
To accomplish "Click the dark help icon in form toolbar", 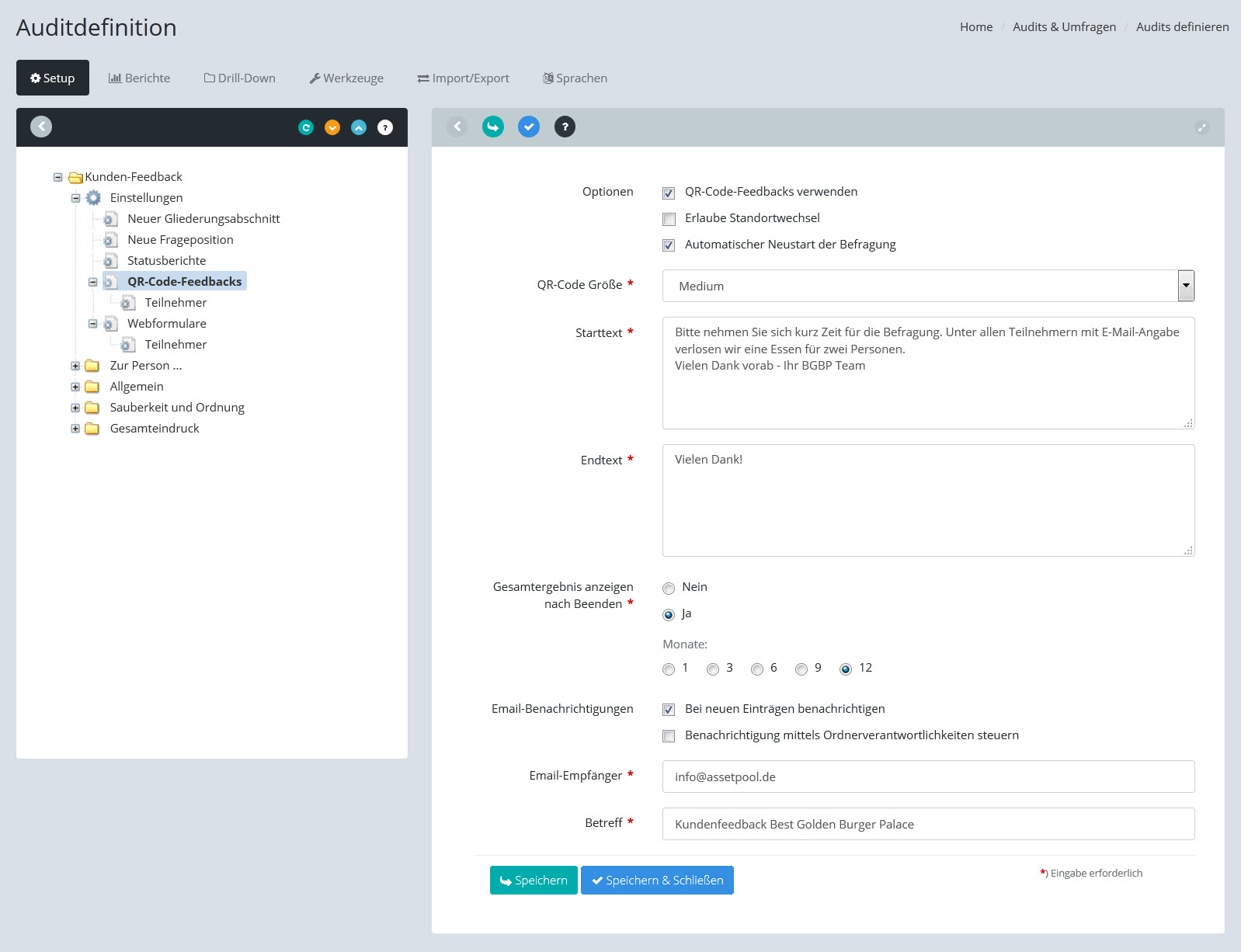I will click(x=565, y=127).
